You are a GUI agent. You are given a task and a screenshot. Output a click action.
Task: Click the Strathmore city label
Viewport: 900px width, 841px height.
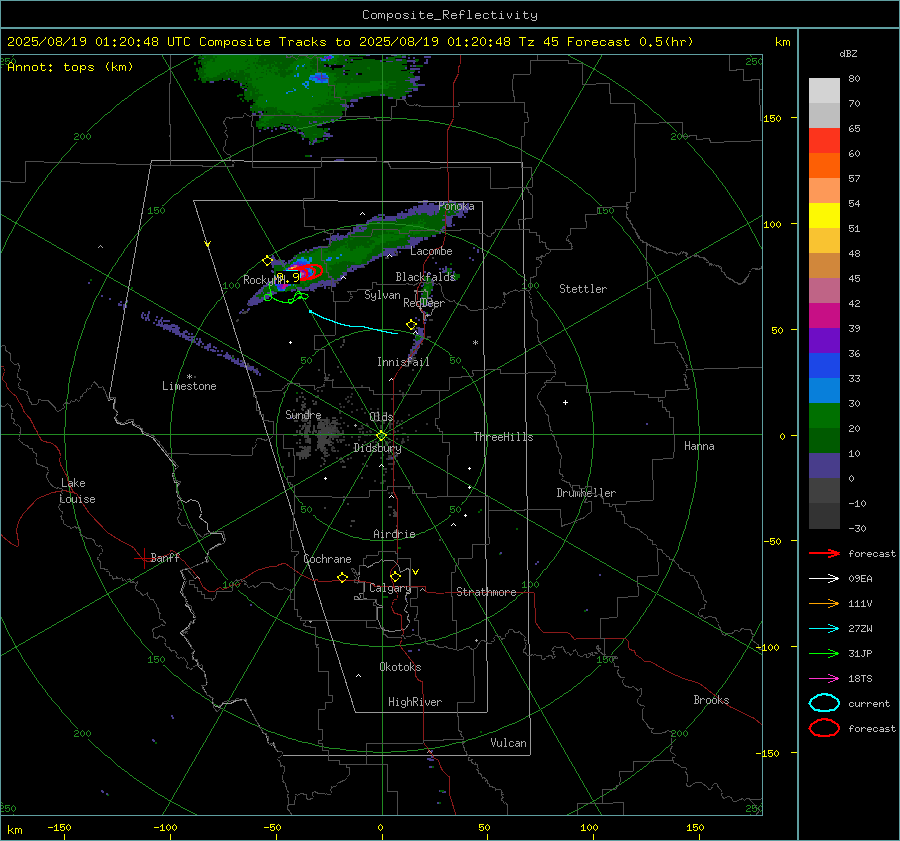(x=486, y=592)
